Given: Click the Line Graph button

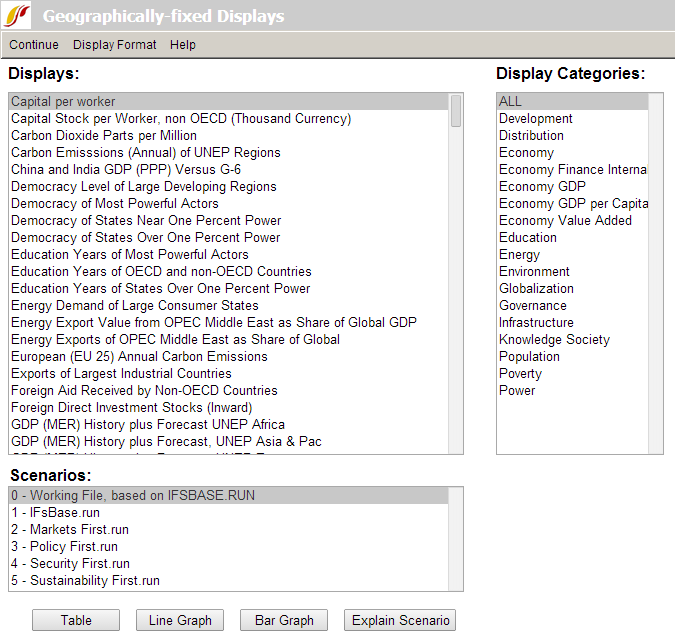Looking at the screenshot, I should click(180, 620).
